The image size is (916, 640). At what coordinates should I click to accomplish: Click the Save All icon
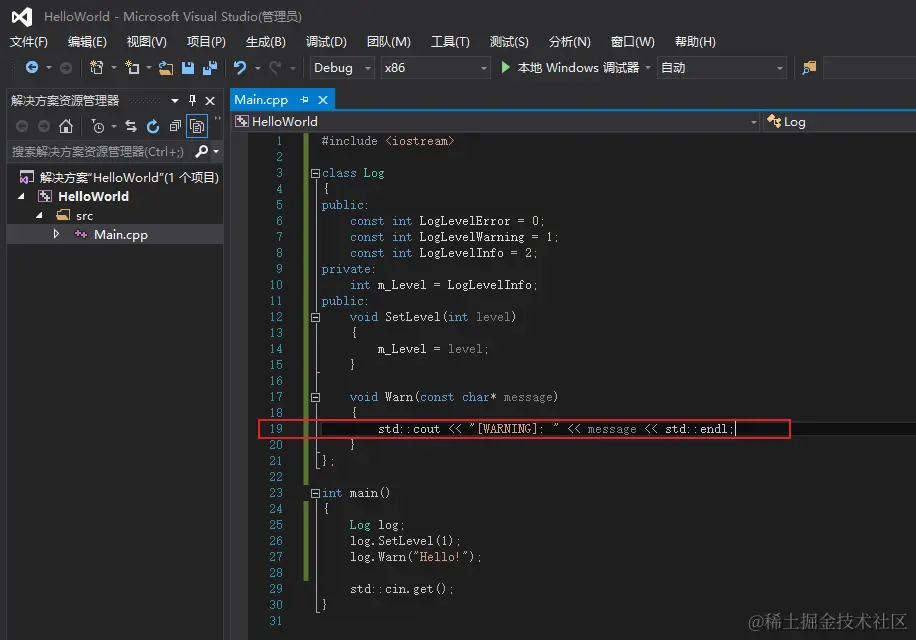tap(210, 68)
